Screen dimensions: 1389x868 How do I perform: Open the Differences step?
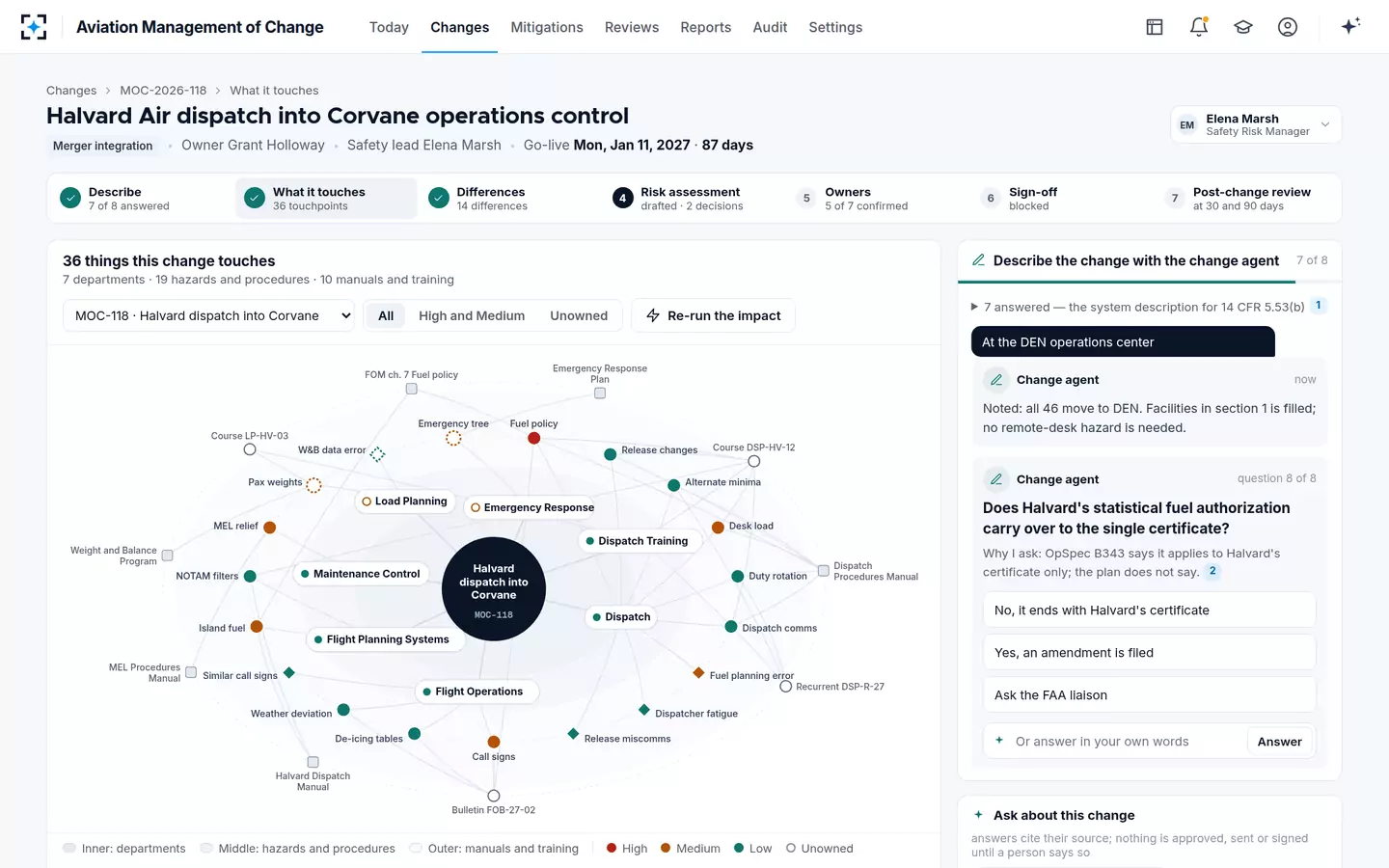pyautogui.click(x=512, y=198)
